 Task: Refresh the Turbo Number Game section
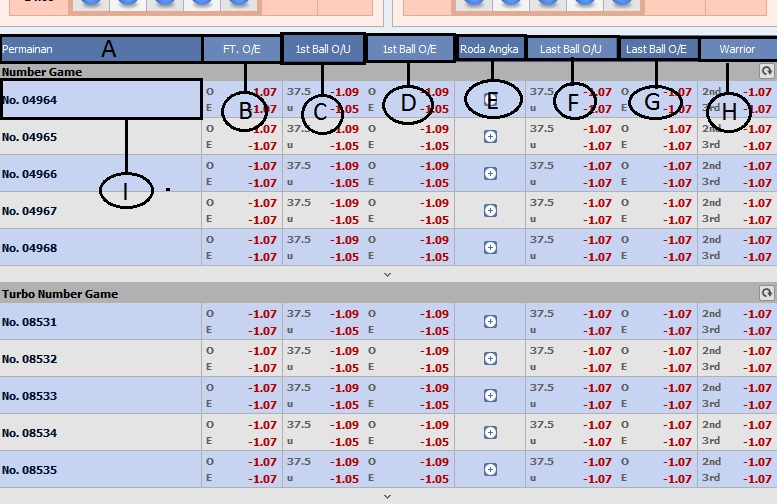coord(766,294)
